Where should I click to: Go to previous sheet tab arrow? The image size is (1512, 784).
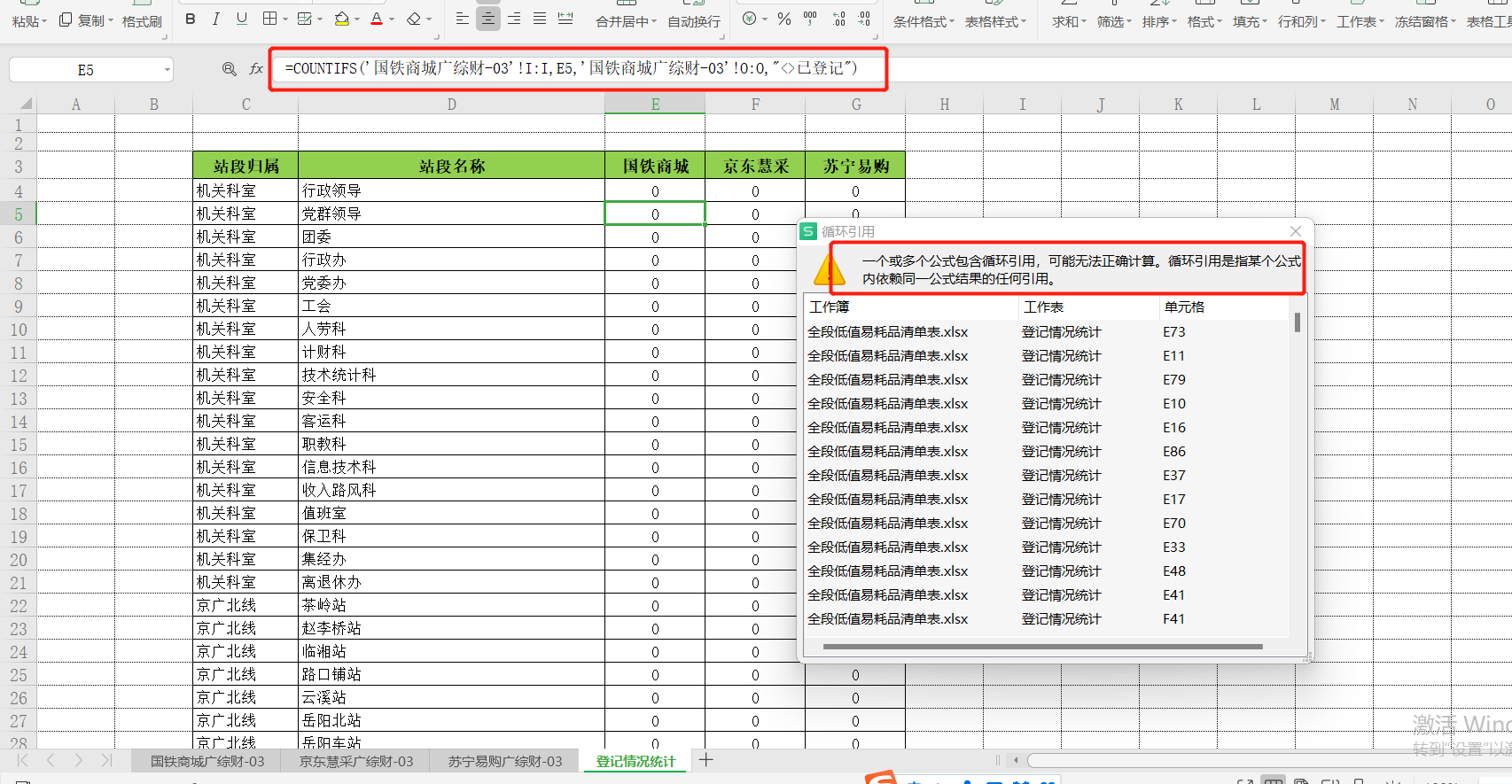click(x=51, y=760)
